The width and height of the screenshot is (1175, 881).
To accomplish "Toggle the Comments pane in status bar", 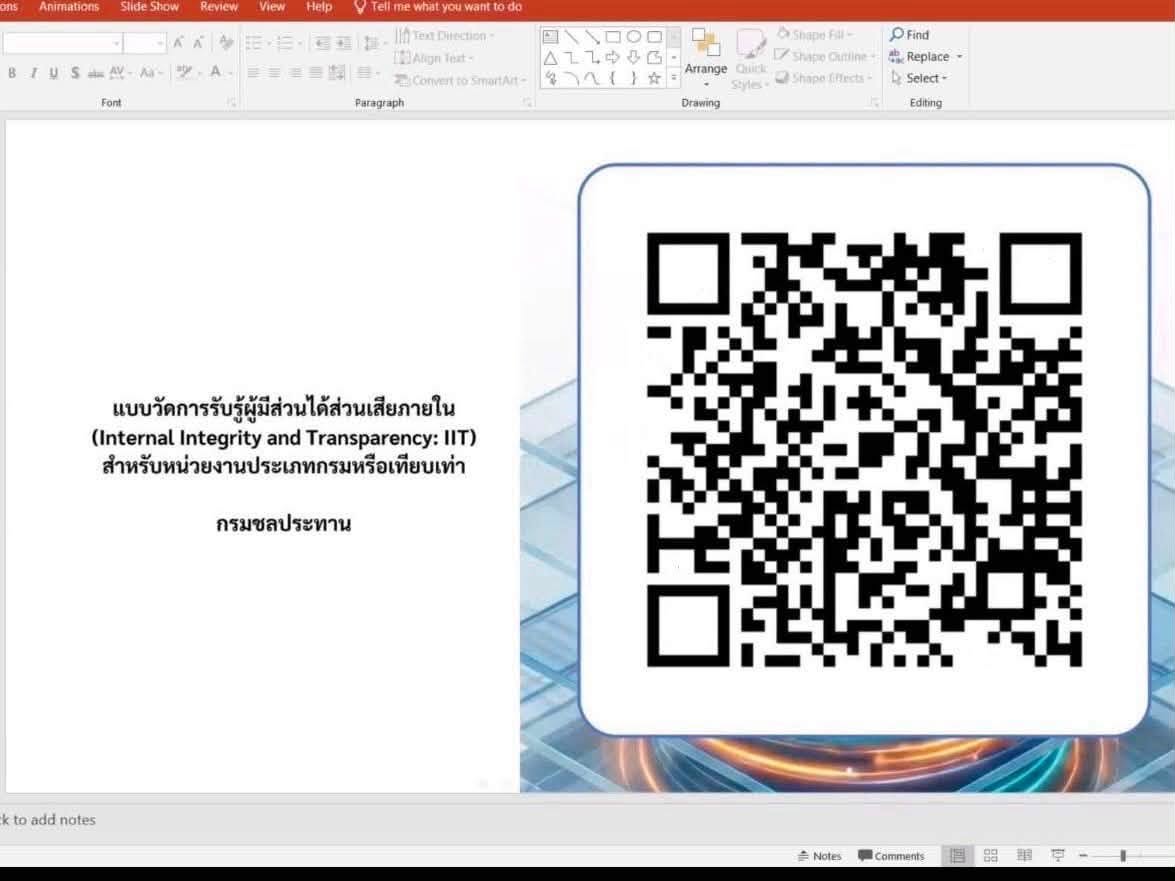I will pyautogui.click(x=892, y=856).
